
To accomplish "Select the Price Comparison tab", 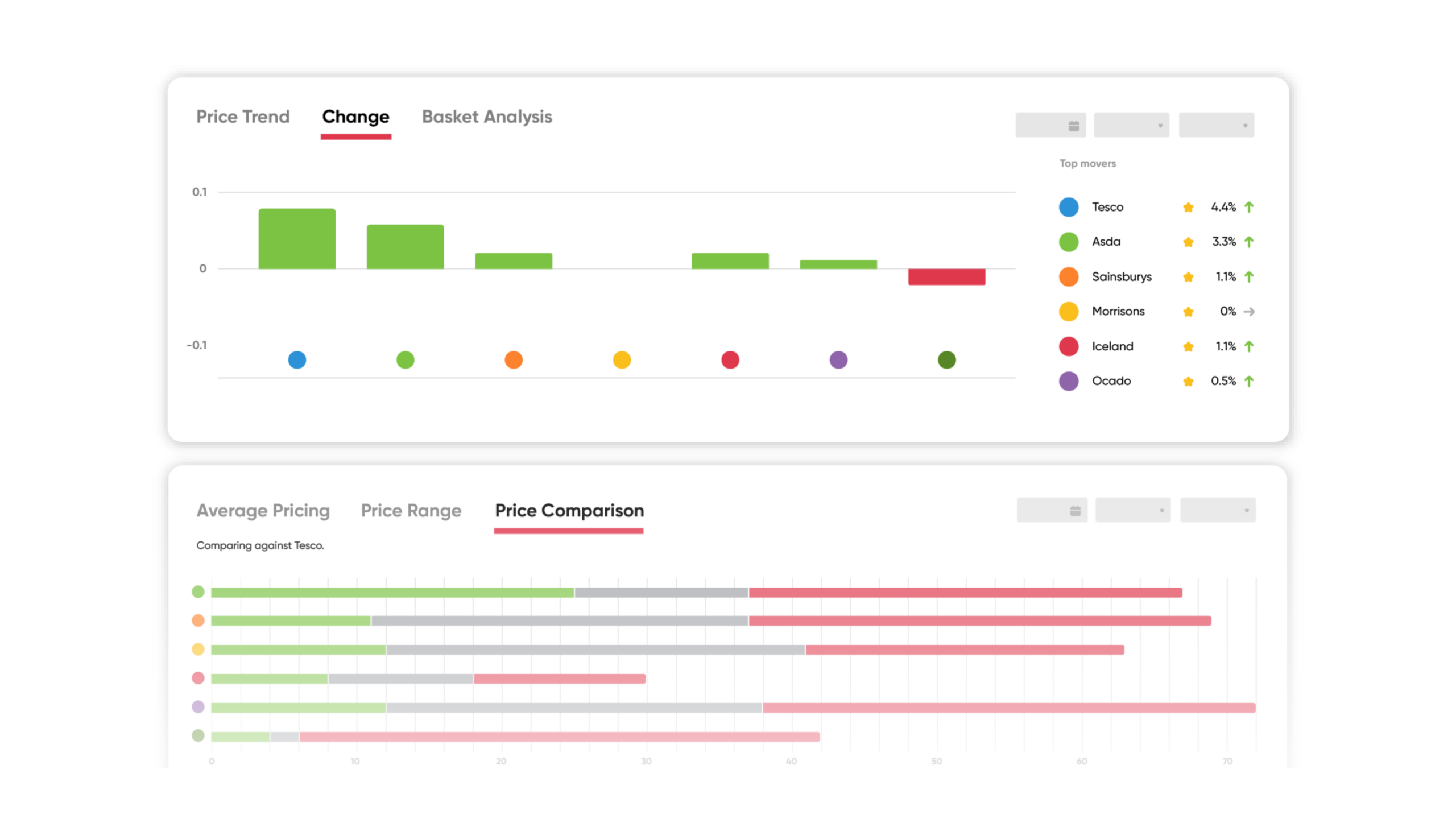I will pyautogui.click(x=569, y=510).
